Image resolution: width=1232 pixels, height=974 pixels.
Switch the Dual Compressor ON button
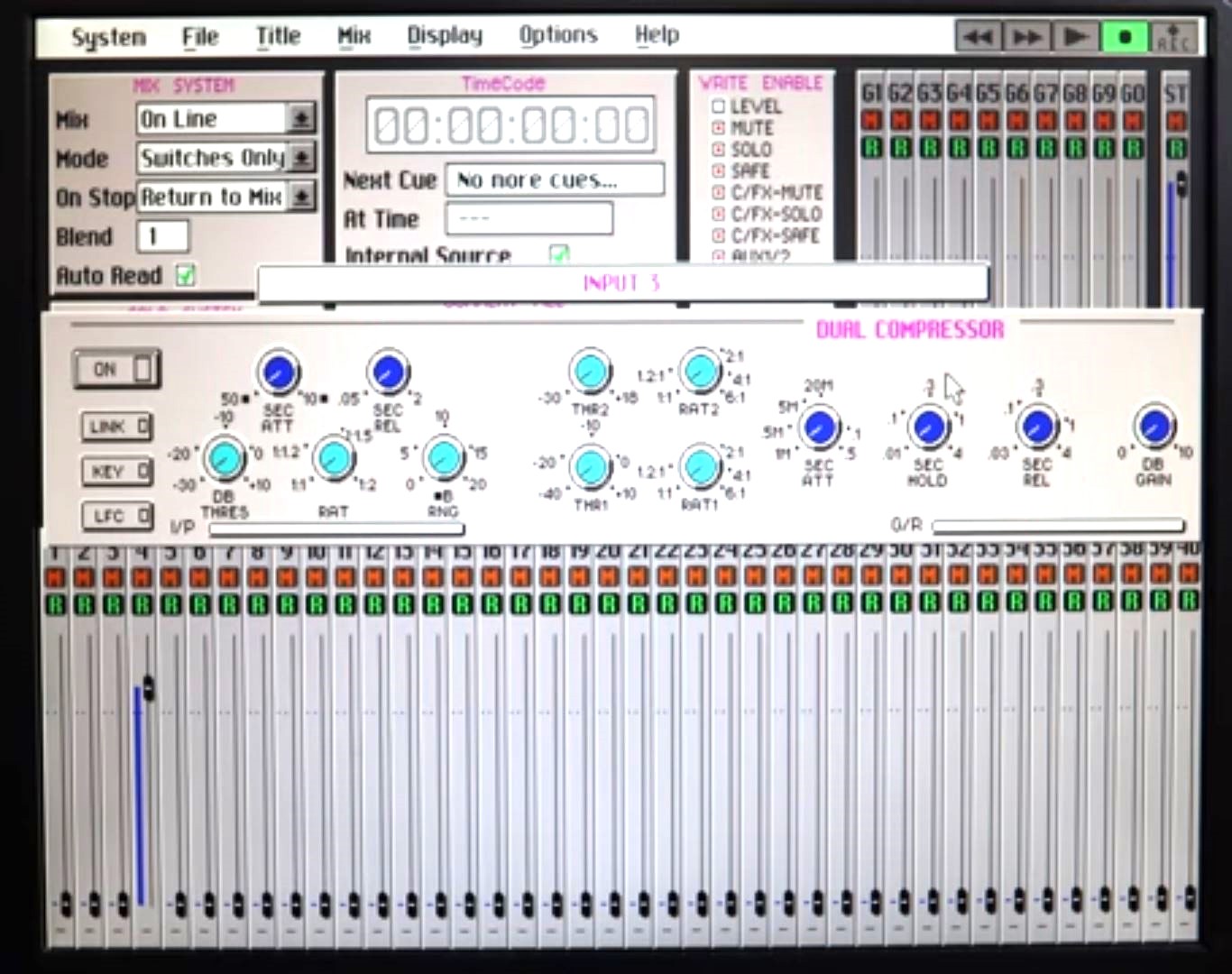(117, 369)
